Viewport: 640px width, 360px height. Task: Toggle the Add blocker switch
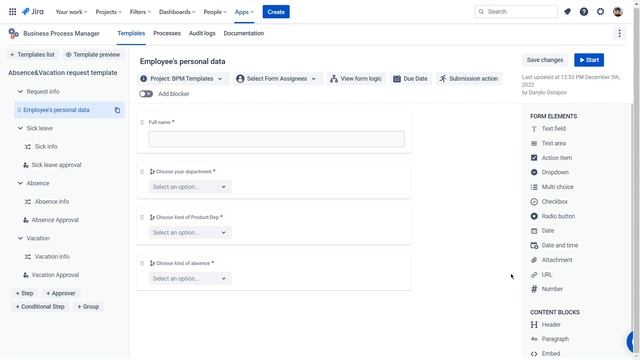[x=146, y=94]
